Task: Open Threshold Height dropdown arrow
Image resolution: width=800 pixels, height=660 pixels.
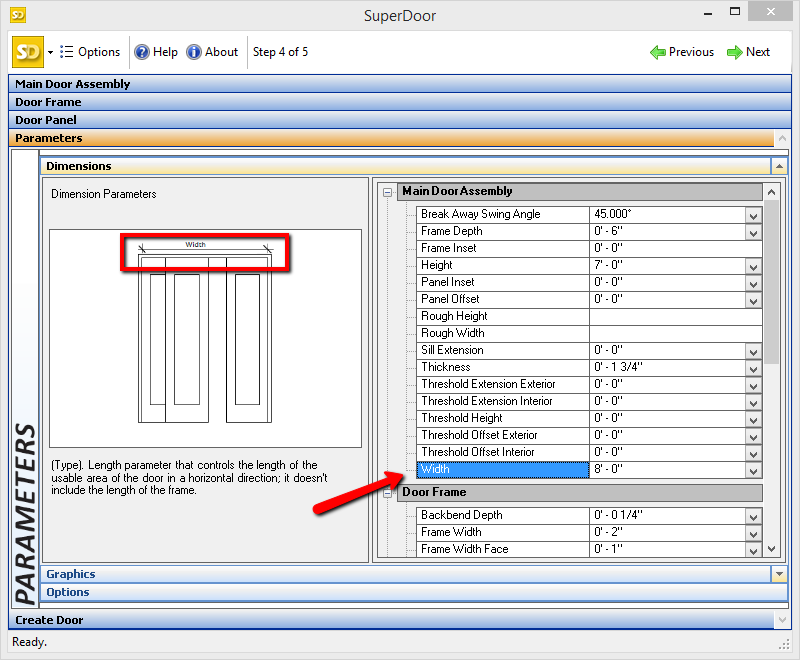Action: point(754,419)
